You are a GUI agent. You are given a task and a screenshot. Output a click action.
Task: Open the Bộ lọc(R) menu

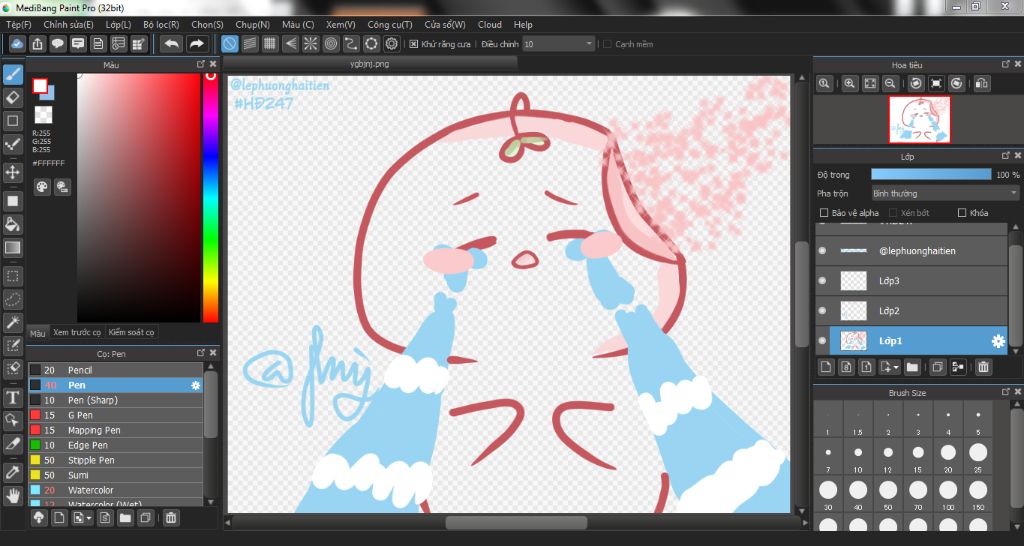pyautogui.click(x=161, y=25)
